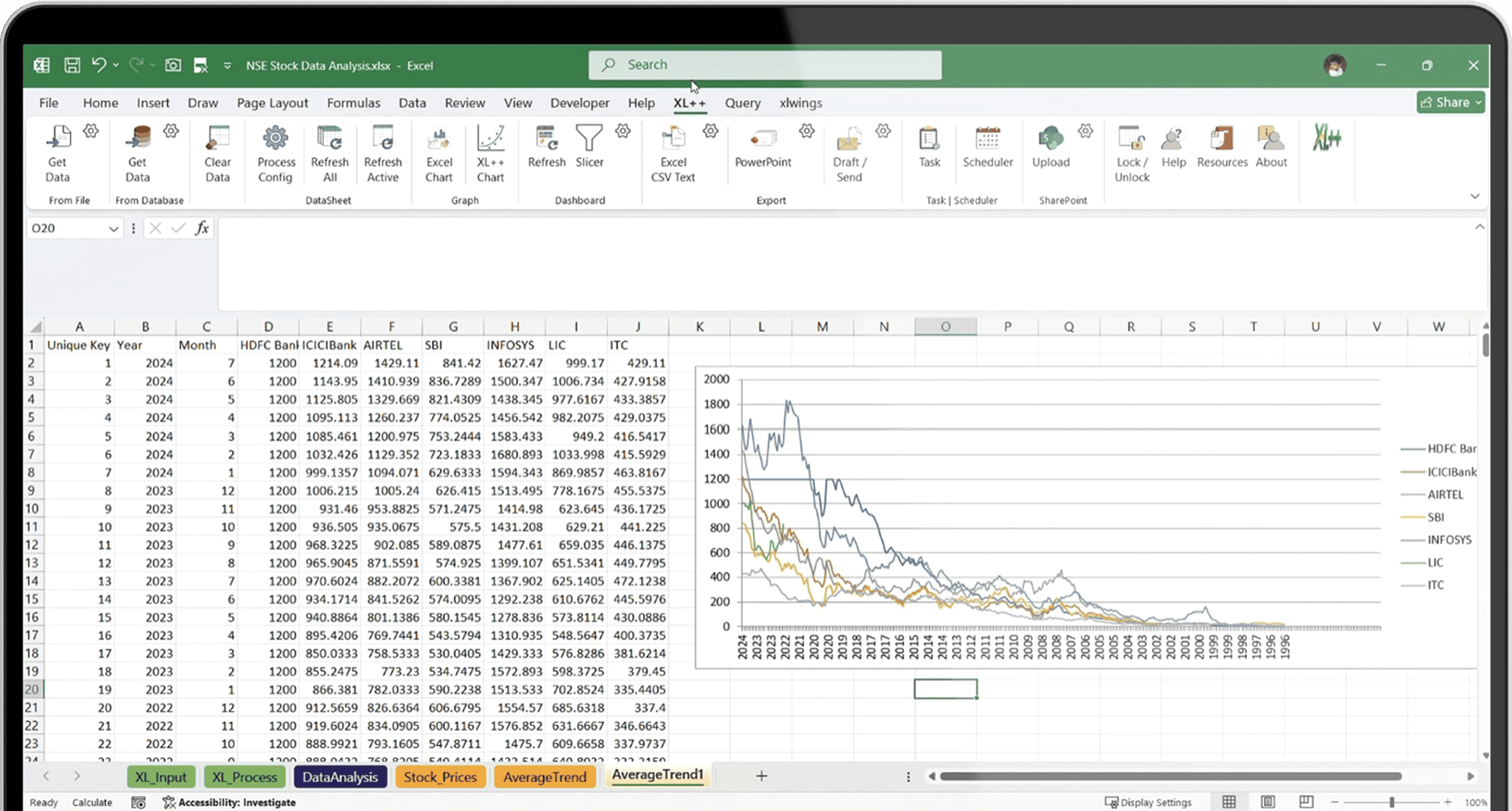
Task: Expand the formula bar
Action: click(1480, 227)
